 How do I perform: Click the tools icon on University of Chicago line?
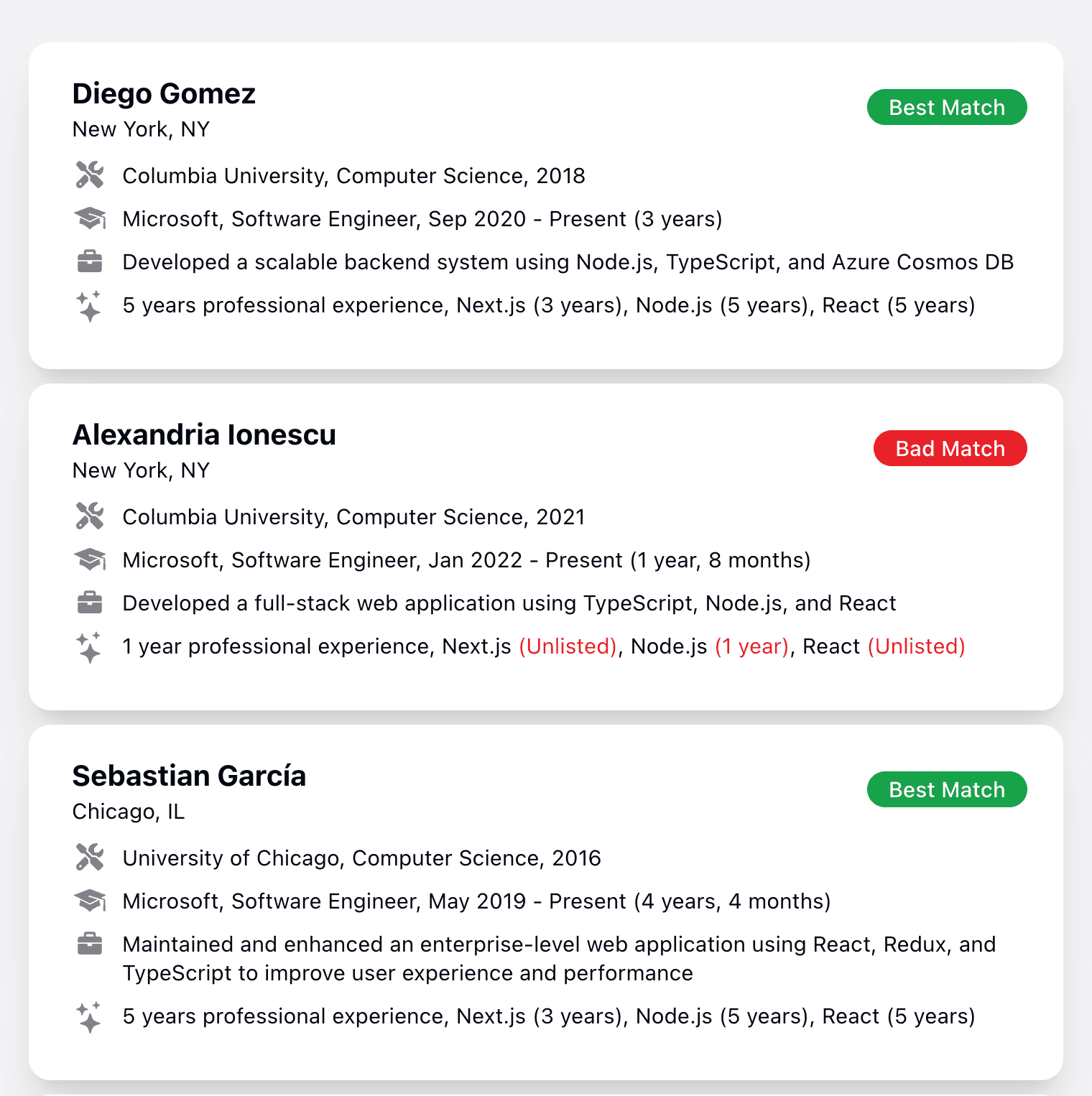(x=89, y=857)
